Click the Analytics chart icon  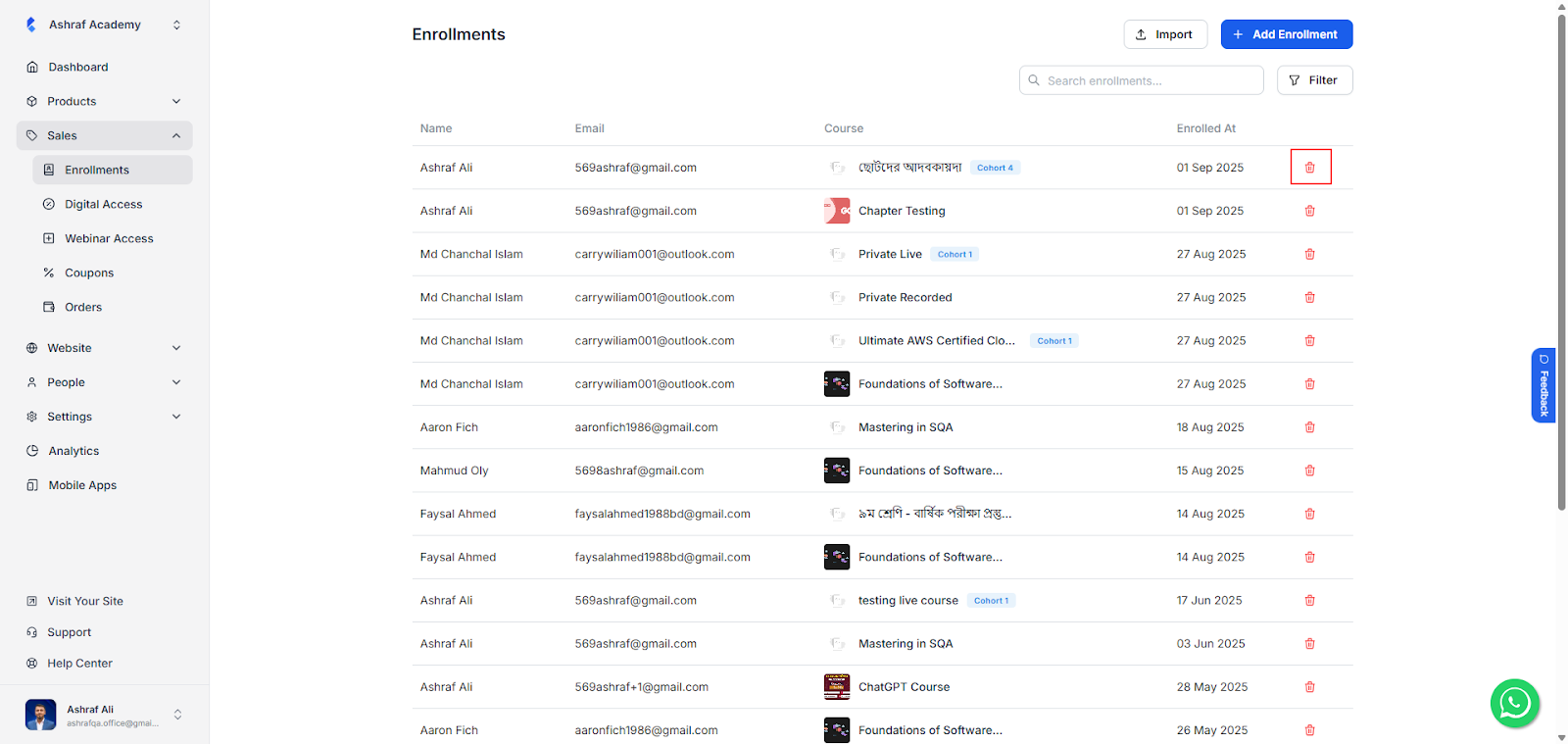click(32, 451)
